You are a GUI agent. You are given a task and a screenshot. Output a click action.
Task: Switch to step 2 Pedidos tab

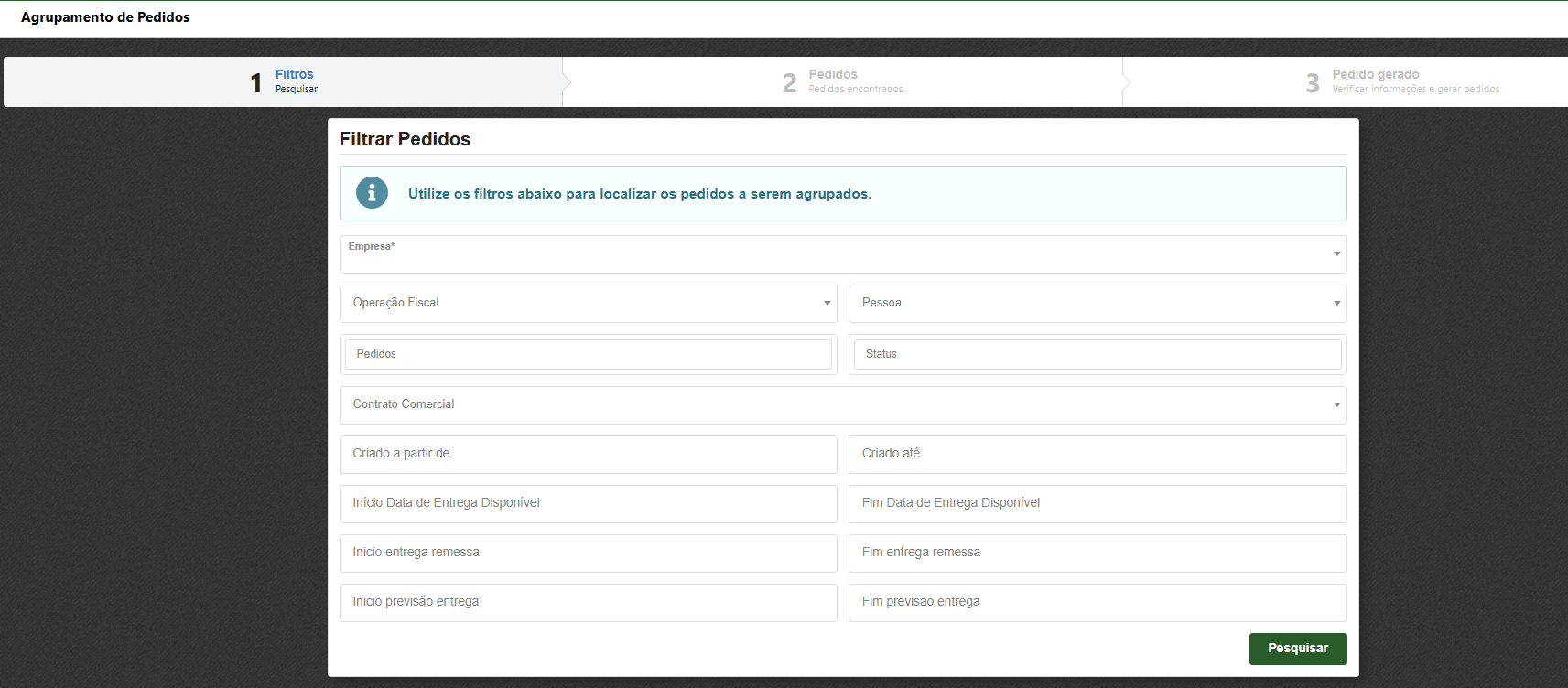842,82
